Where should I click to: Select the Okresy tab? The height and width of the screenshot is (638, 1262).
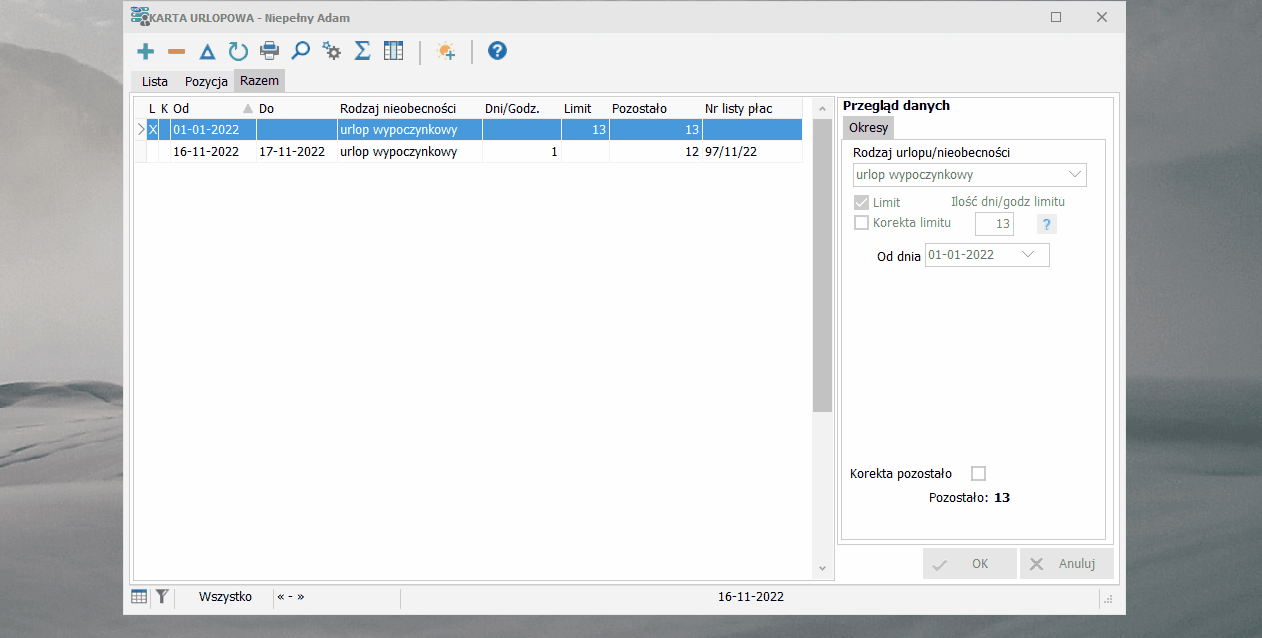[x=868, y=128]
